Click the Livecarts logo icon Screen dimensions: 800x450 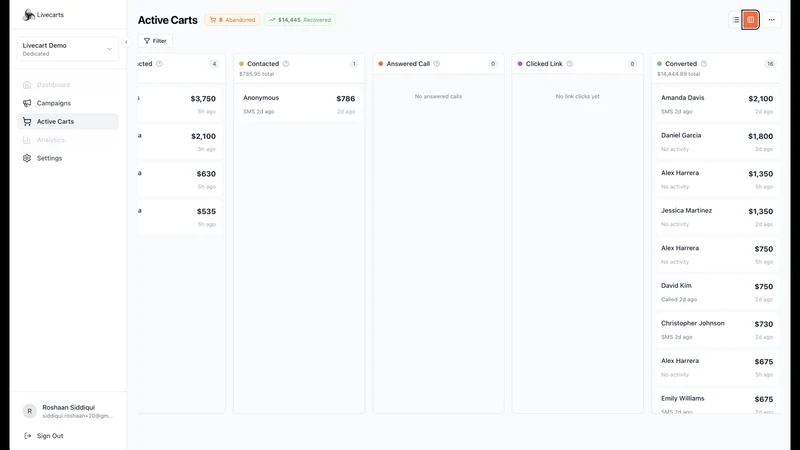tap(29, 15)
